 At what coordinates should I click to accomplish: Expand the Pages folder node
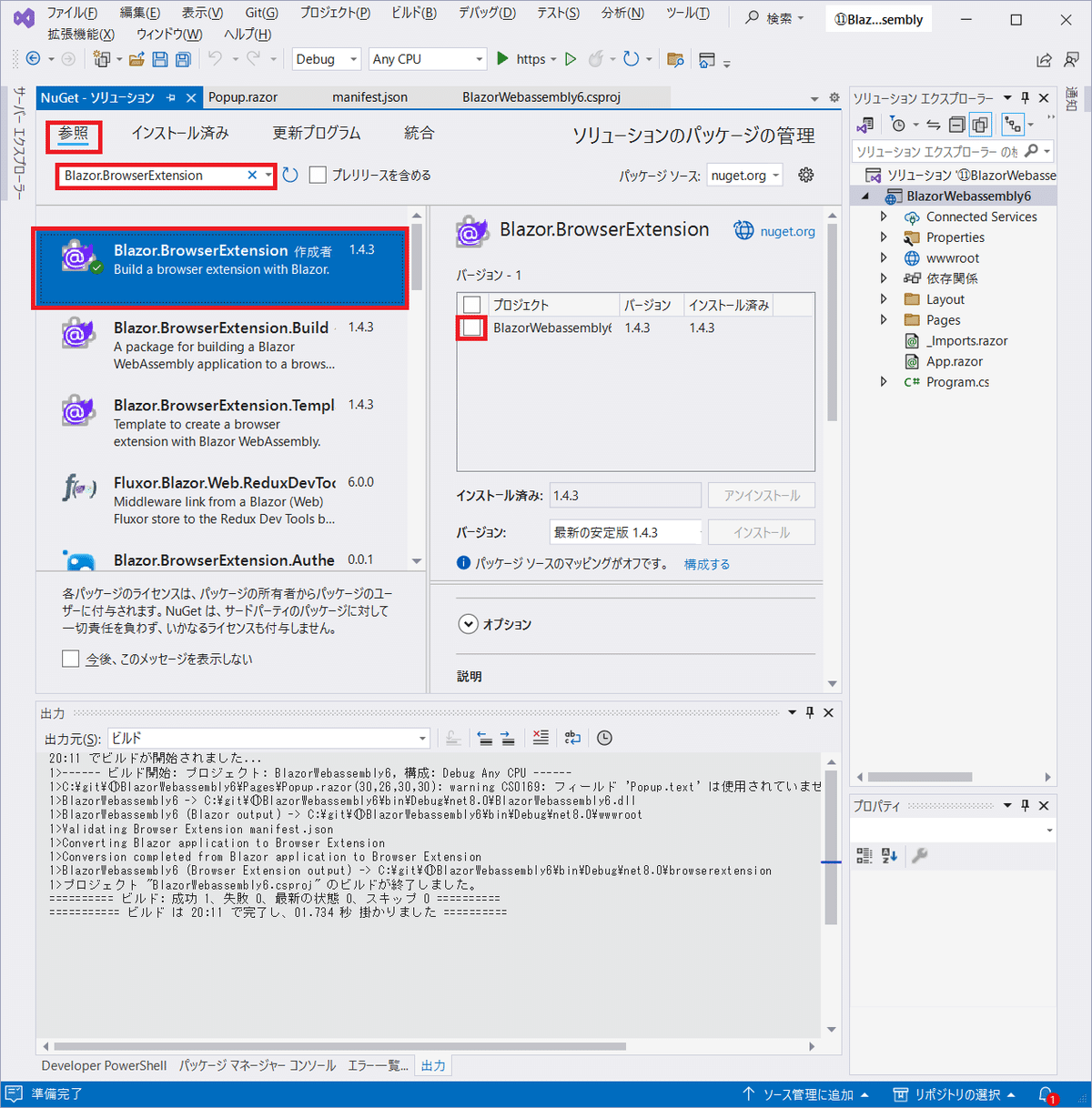tap(884, 319)
